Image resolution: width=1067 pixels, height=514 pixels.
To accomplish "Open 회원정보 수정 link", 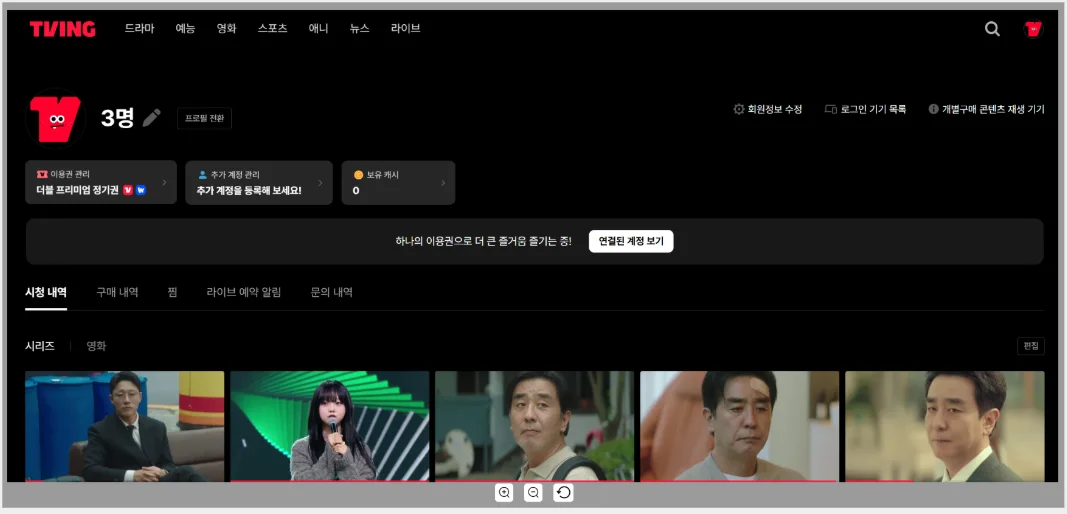I will (x=775, y=109).
